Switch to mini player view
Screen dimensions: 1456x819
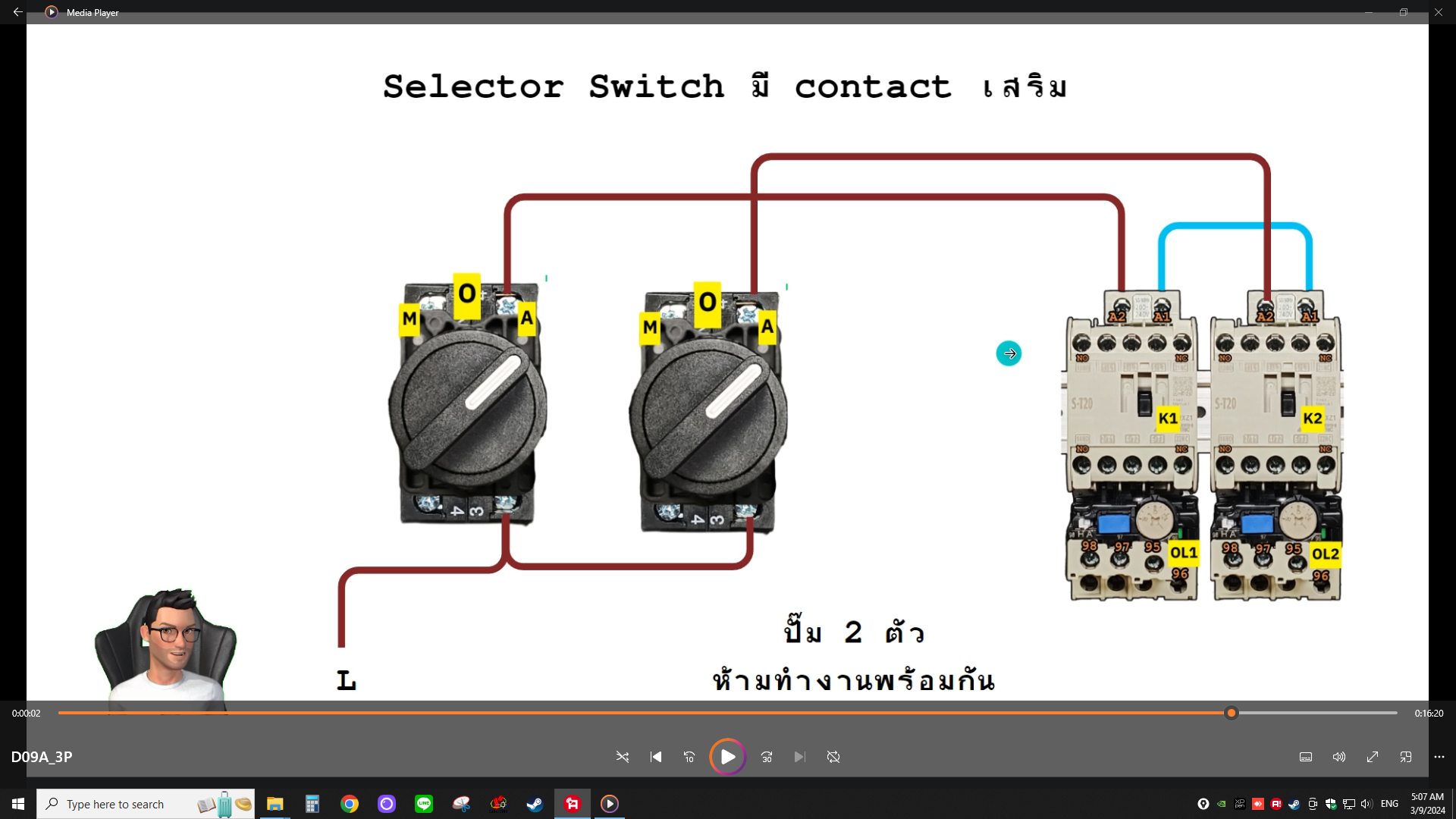[1406, 757]
